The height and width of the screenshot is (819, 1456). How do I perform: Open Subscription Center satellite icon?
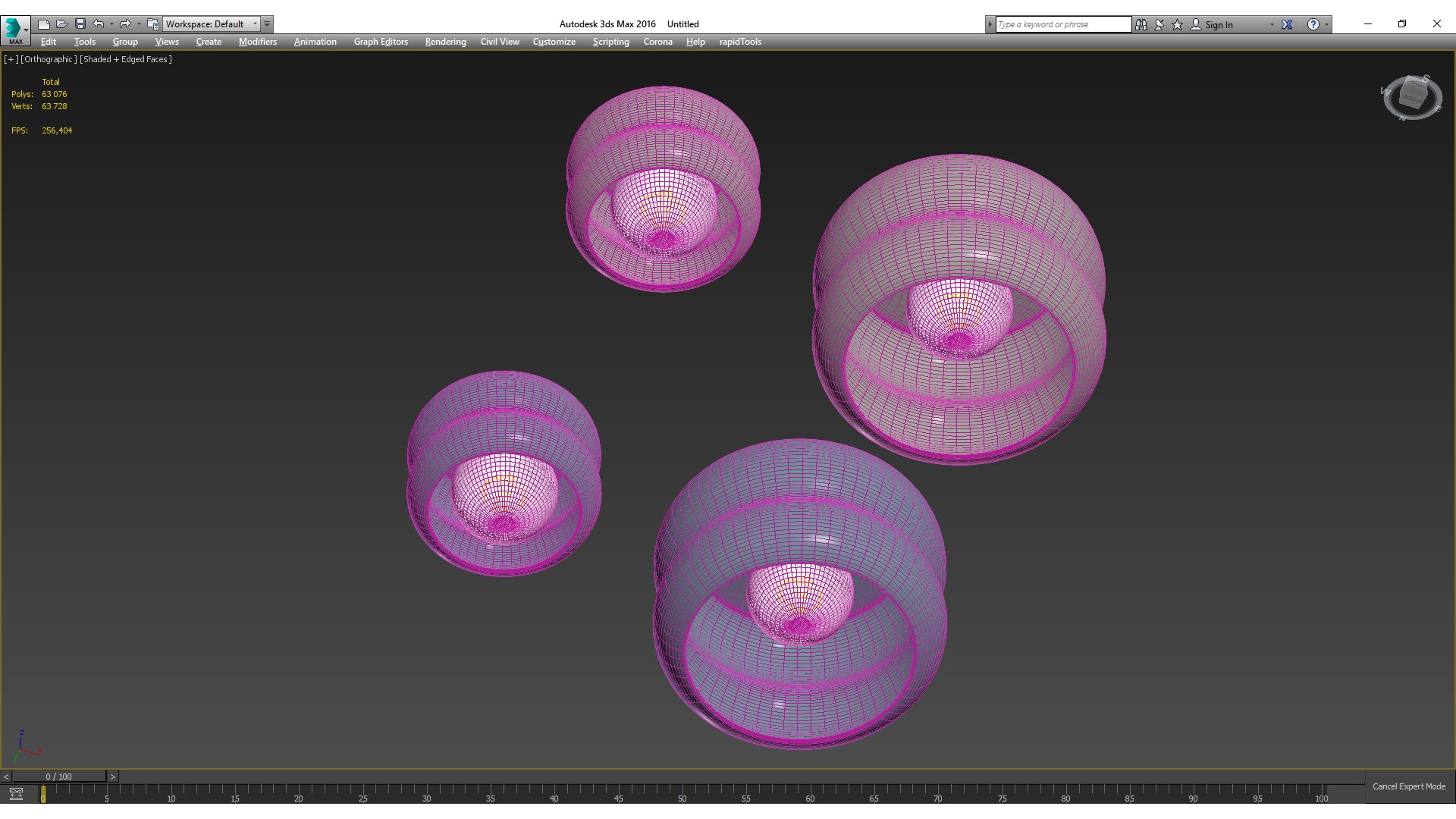click(x=1159, y=24)
